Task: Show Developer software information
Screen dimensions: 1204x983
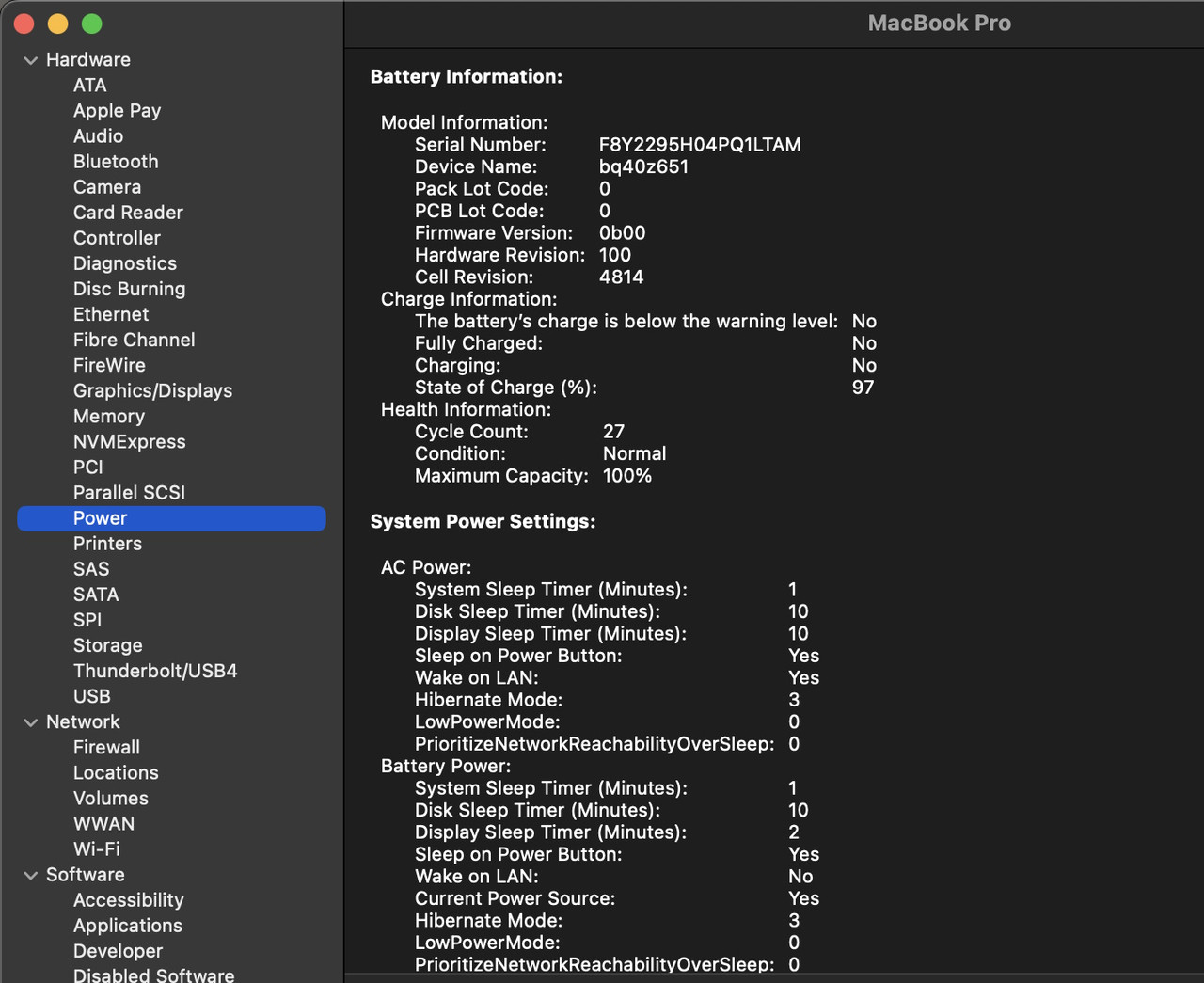Action: (x=118, y=951)
